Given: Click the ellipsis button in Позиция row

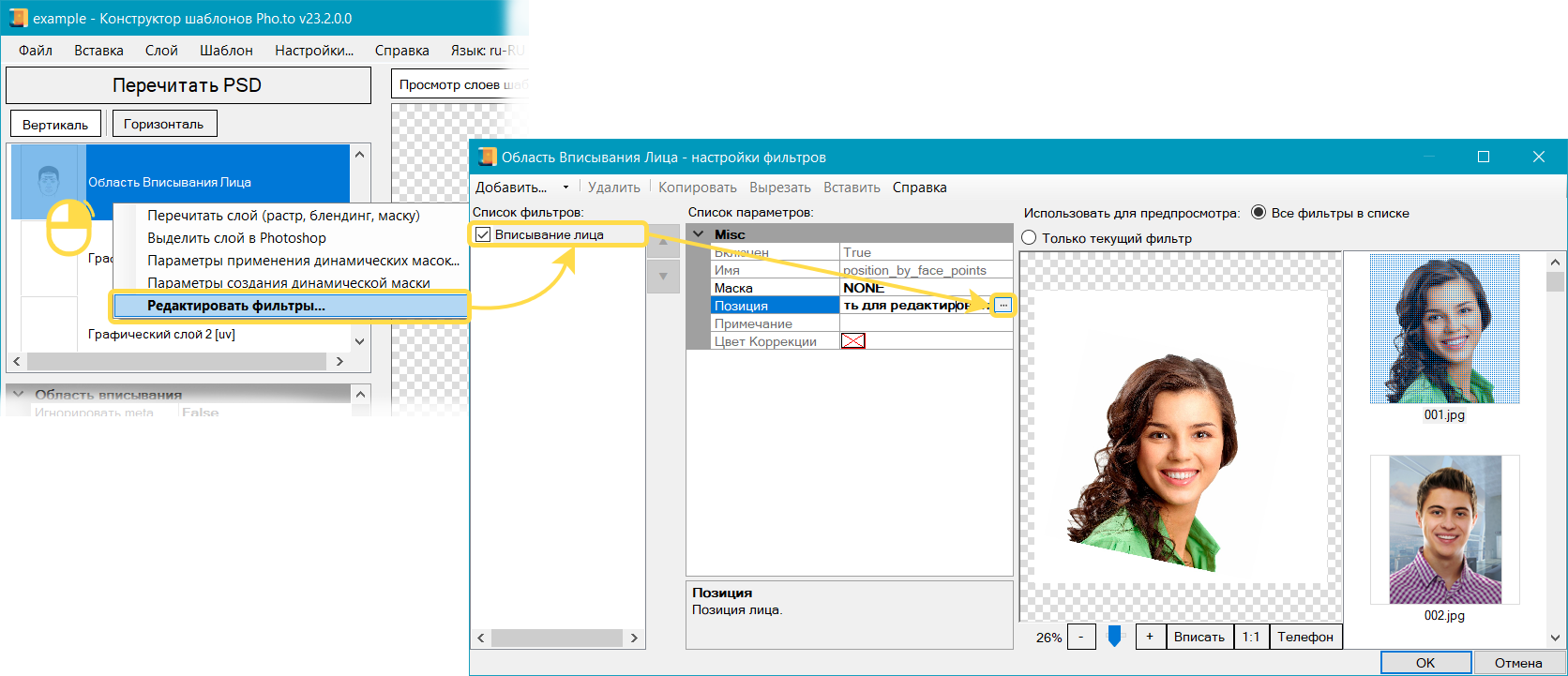Looking at the screenshot, I should click(1003, 306).
